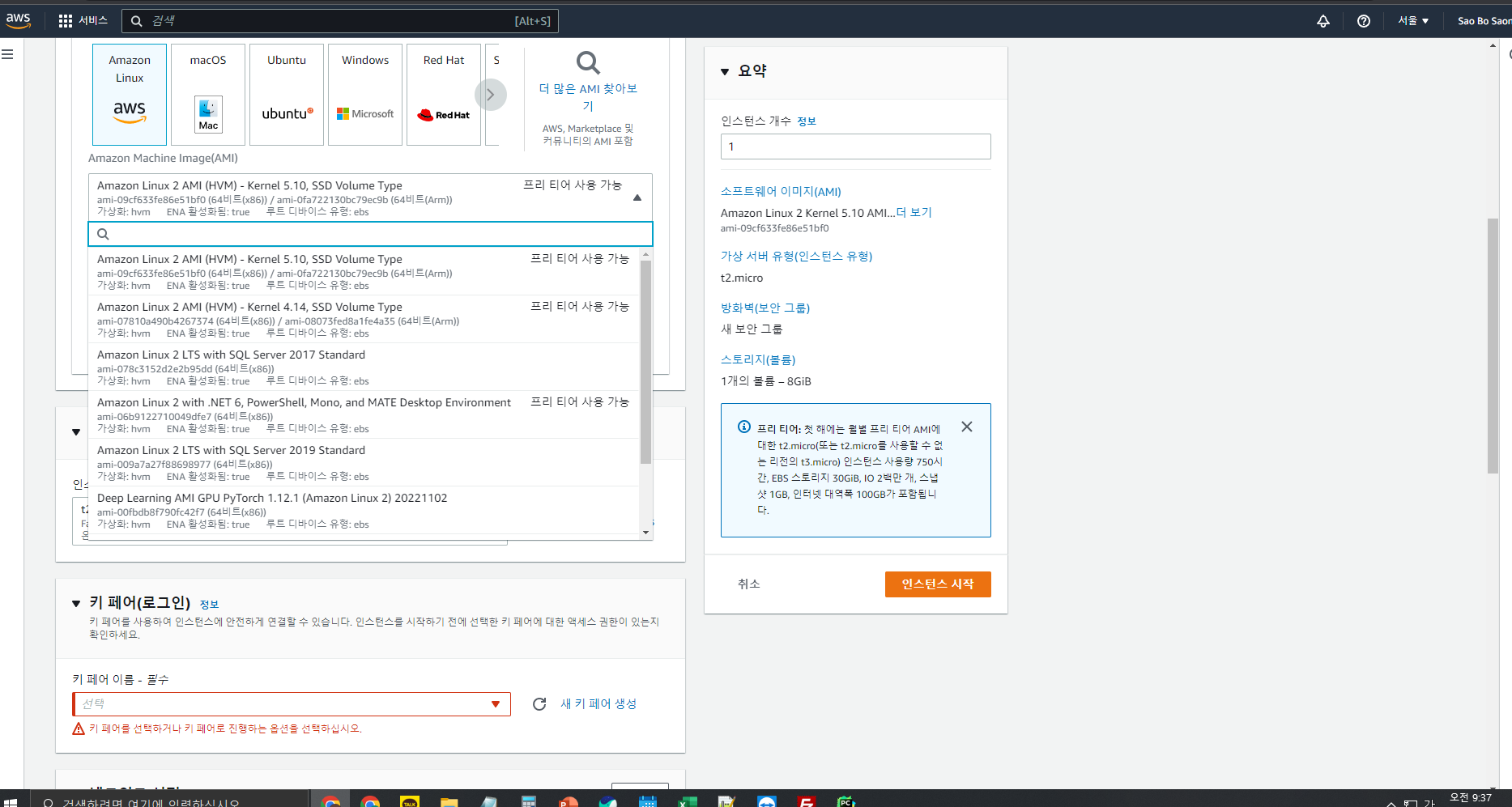The width and height of the screenshot is (1512, 807).
Task: Select the Ubuntu quick start tab
Action: pyautogui.click(x=287, y=95)
